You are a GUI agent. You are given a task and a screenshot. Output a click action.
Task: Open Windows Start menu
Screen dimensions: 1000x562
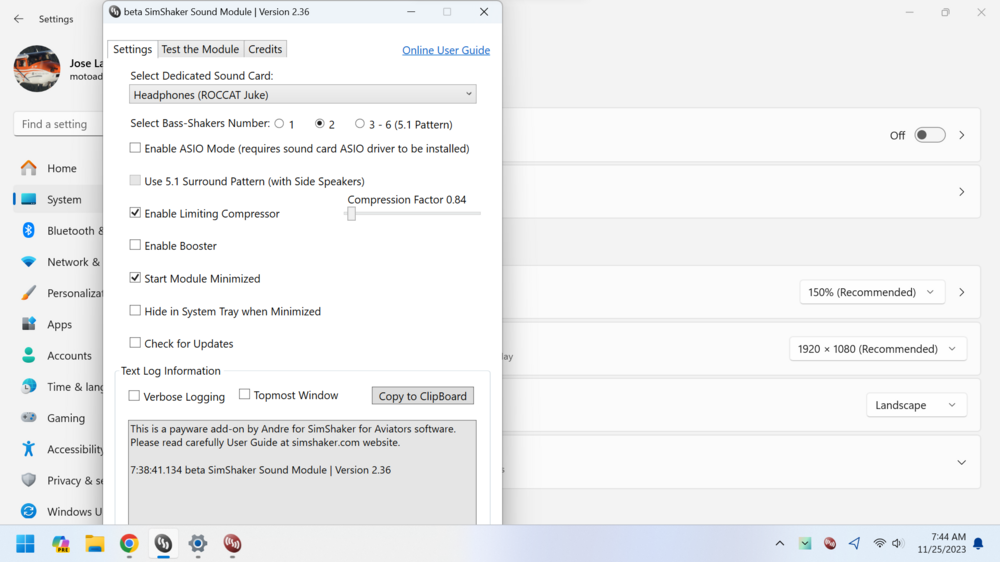pyautogui.click(x=26, y=544)
